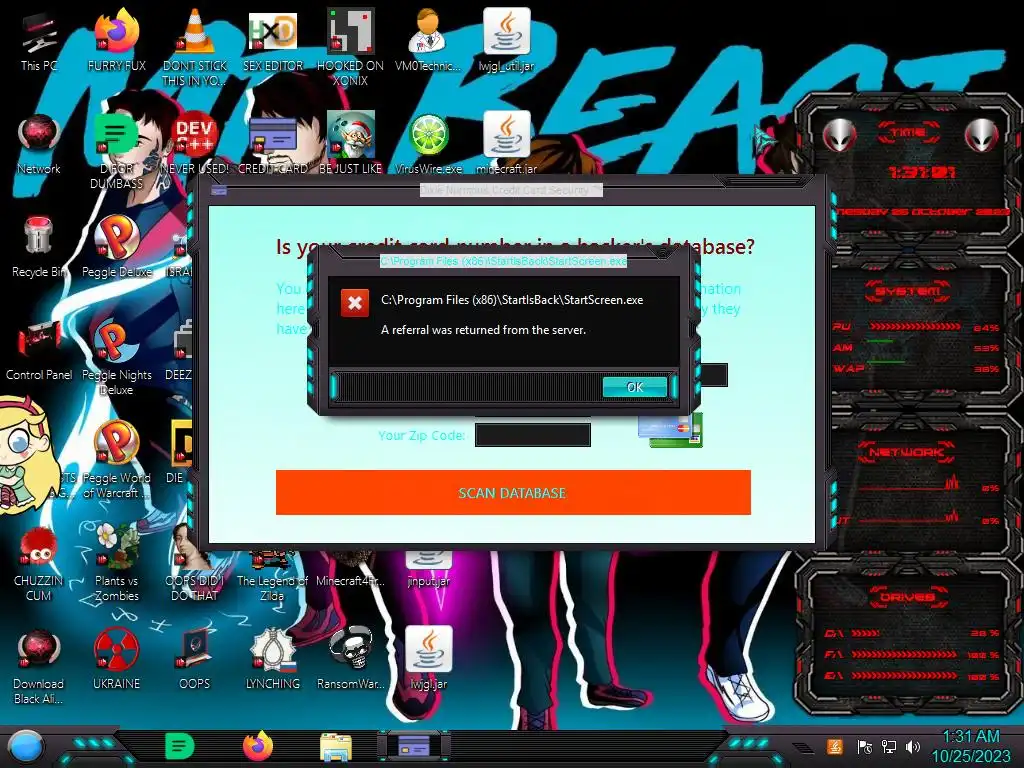The width and height of the screenshot is (1024, 768).
Task: Open the green chat-bubble desktop shortcut
Action: pos(116,149)
